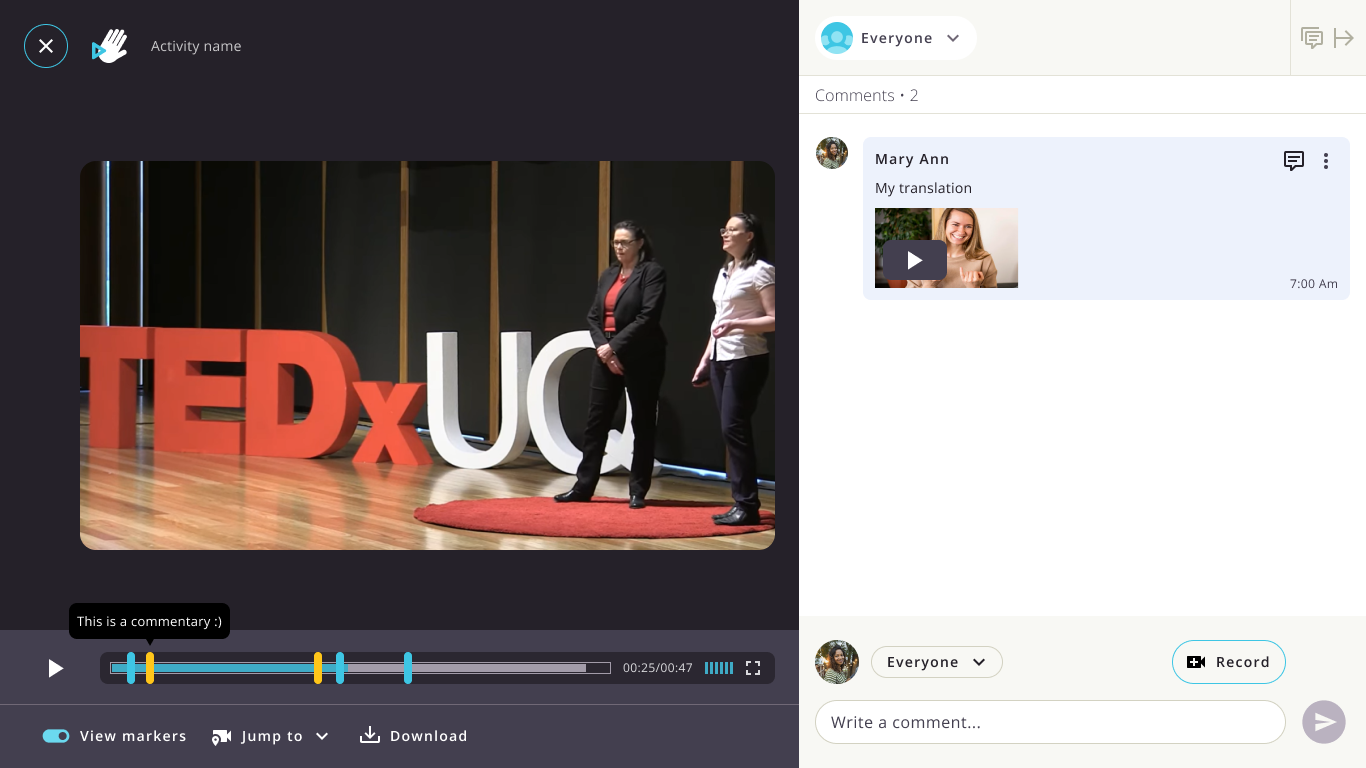Click the blue marker right after second yellow marker
The height and width of the screenshot is (768, 1366).
click(340, 668)
